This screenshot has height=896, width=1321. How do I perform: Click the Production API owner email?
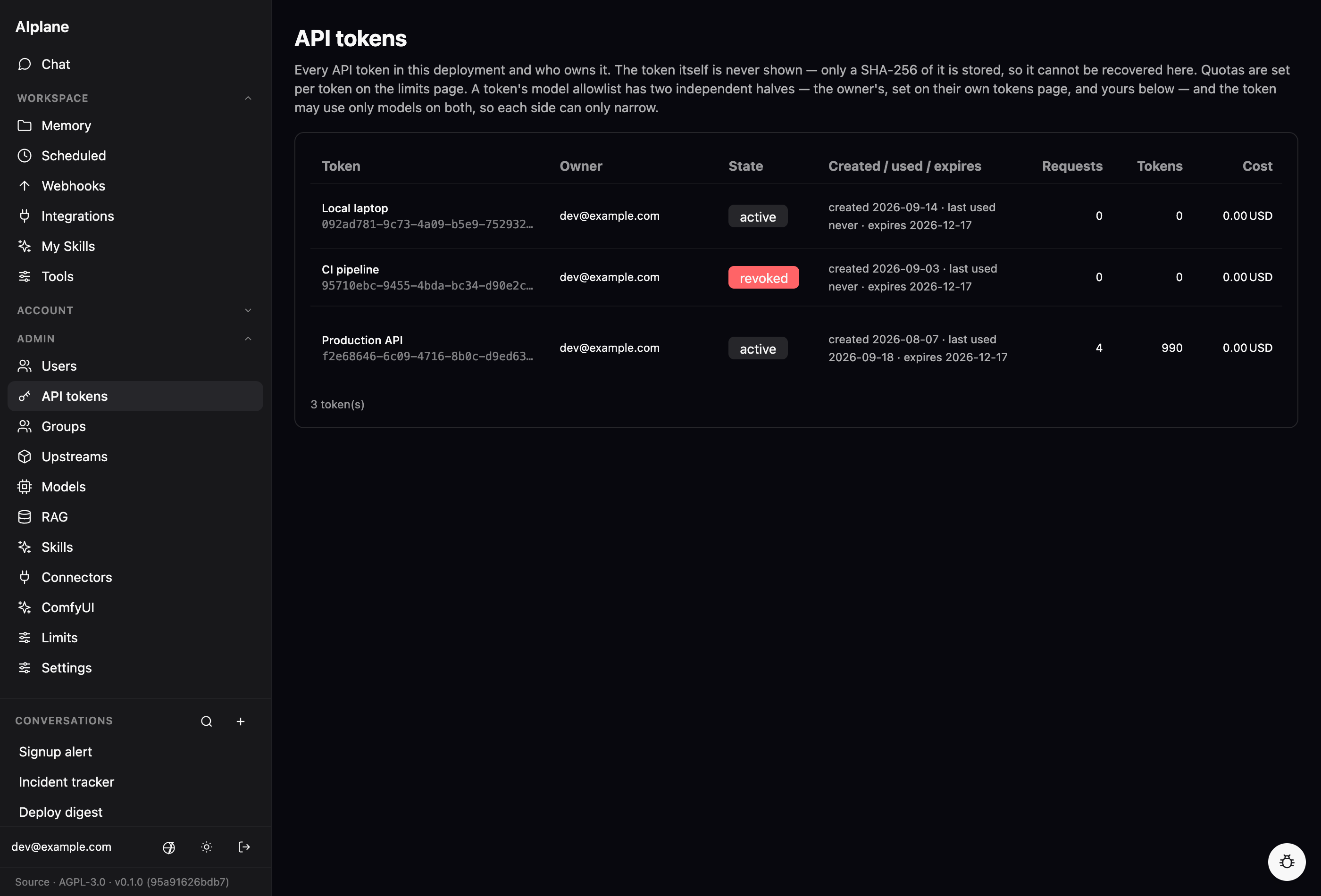pyautogui.click(x=610, y=348)
